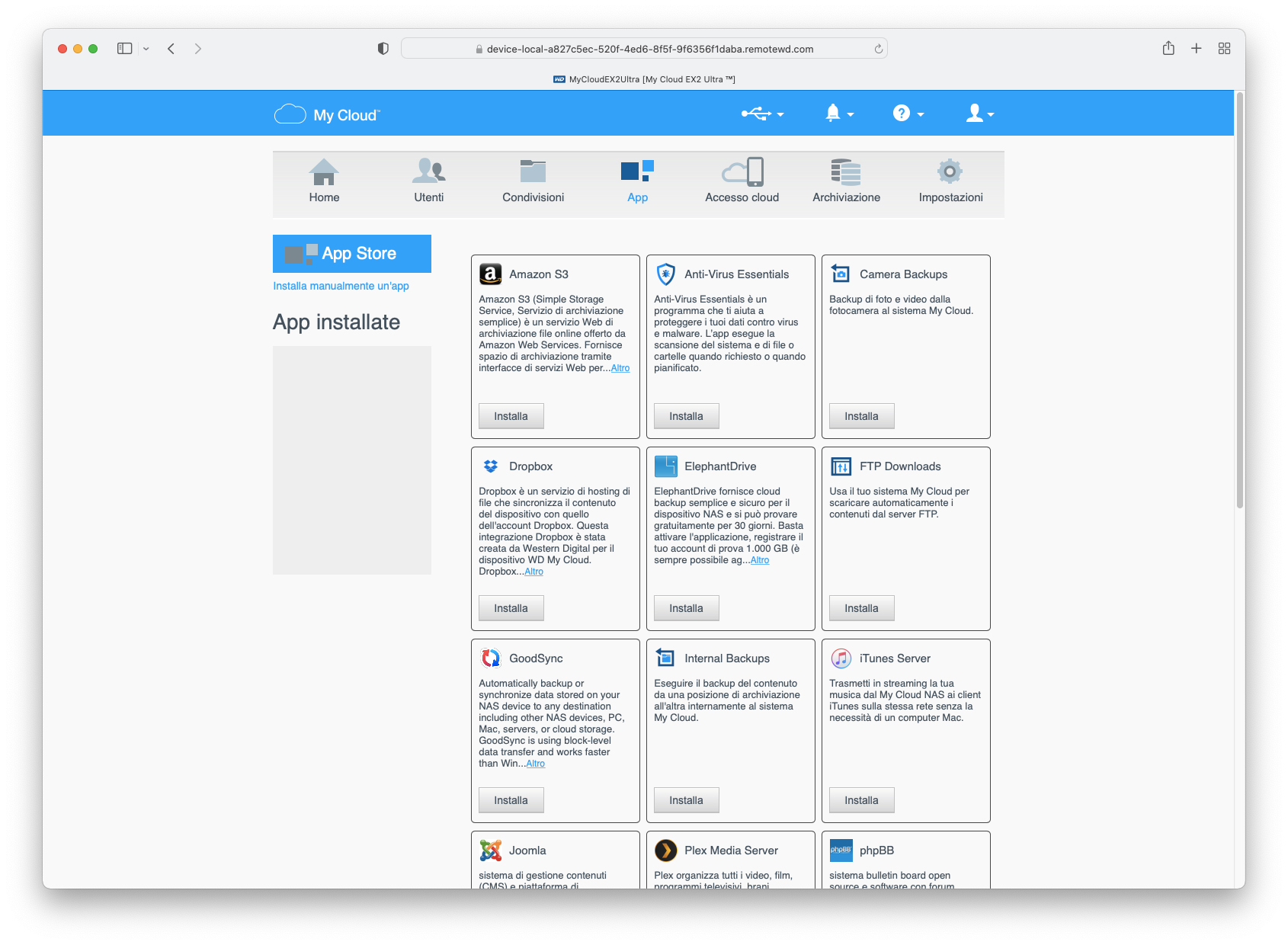Click the phpBB app icon

pos(841,850)
